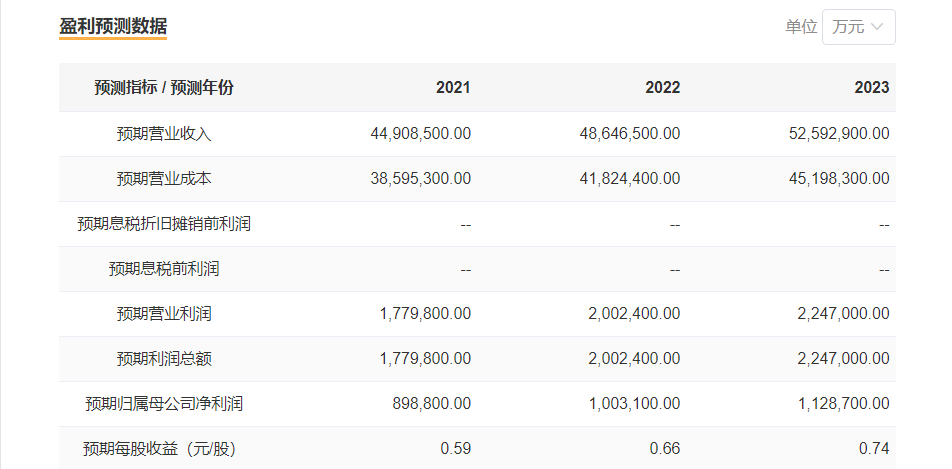Select the 预期息税前利润 row label

pos(164,269)
